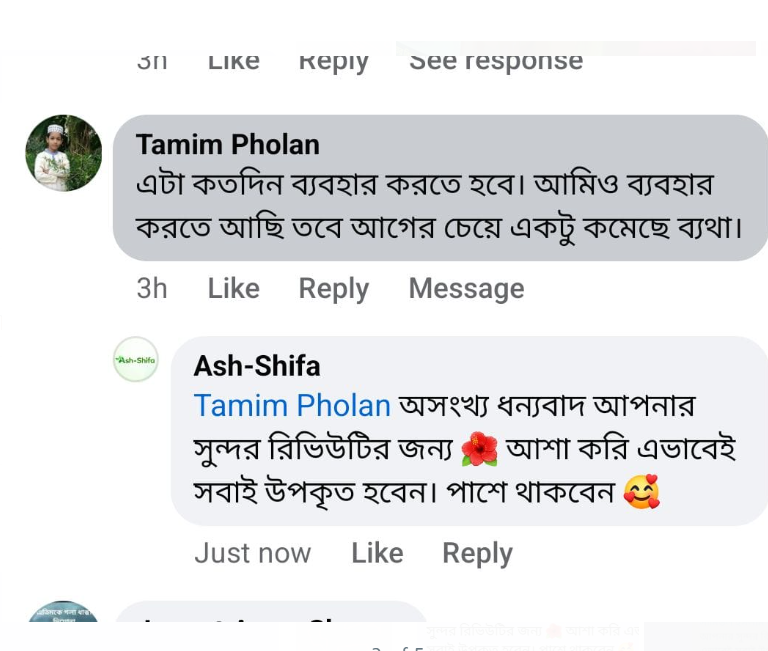The height and width of the screenshot is (651, 768).
Task: Open the Tamim Pholan commenter name
Action: coord(227,144)
